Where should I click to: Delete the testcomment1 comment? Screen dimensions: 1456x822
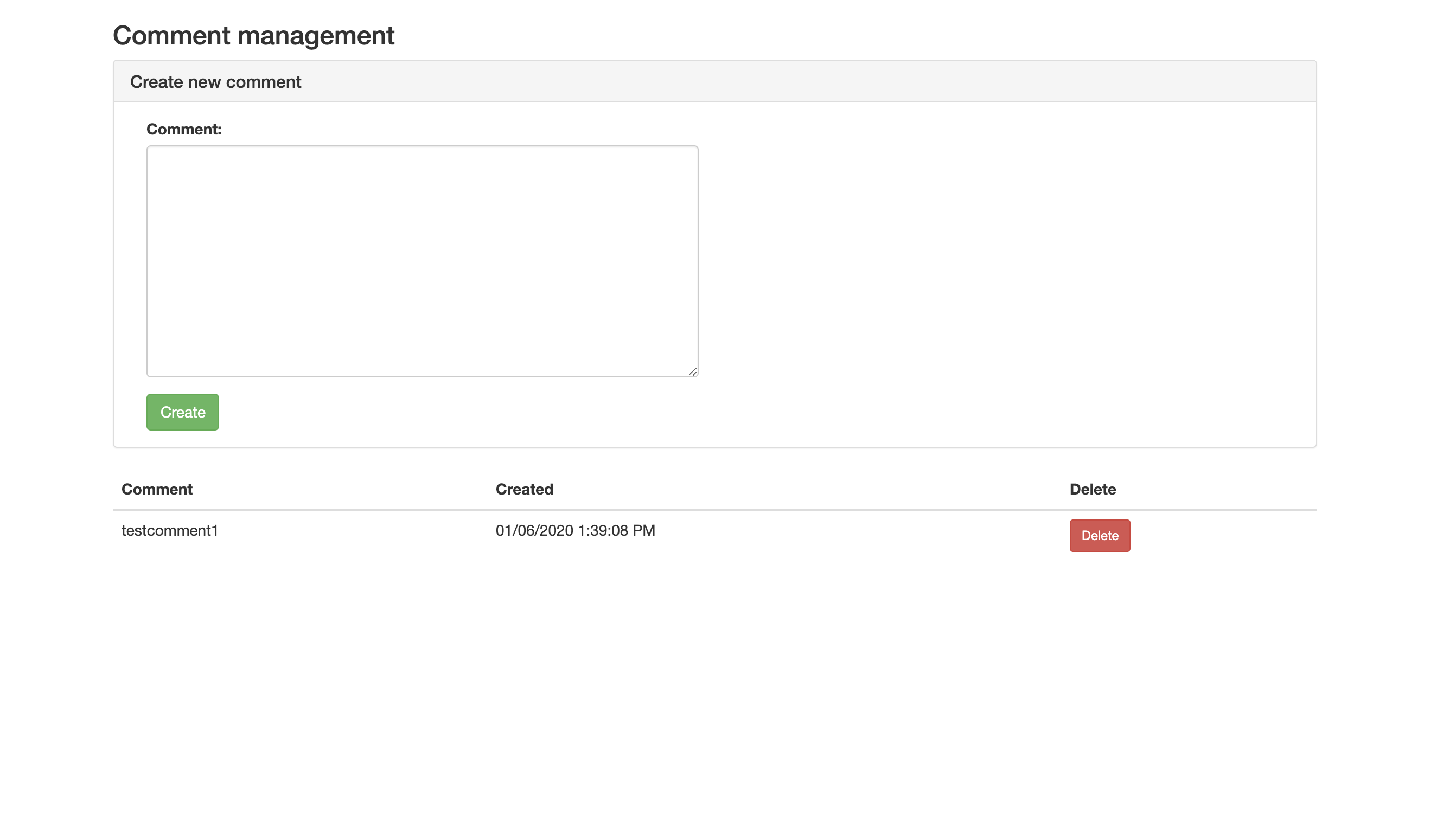pyautogui.click(x=1100, y=535)
